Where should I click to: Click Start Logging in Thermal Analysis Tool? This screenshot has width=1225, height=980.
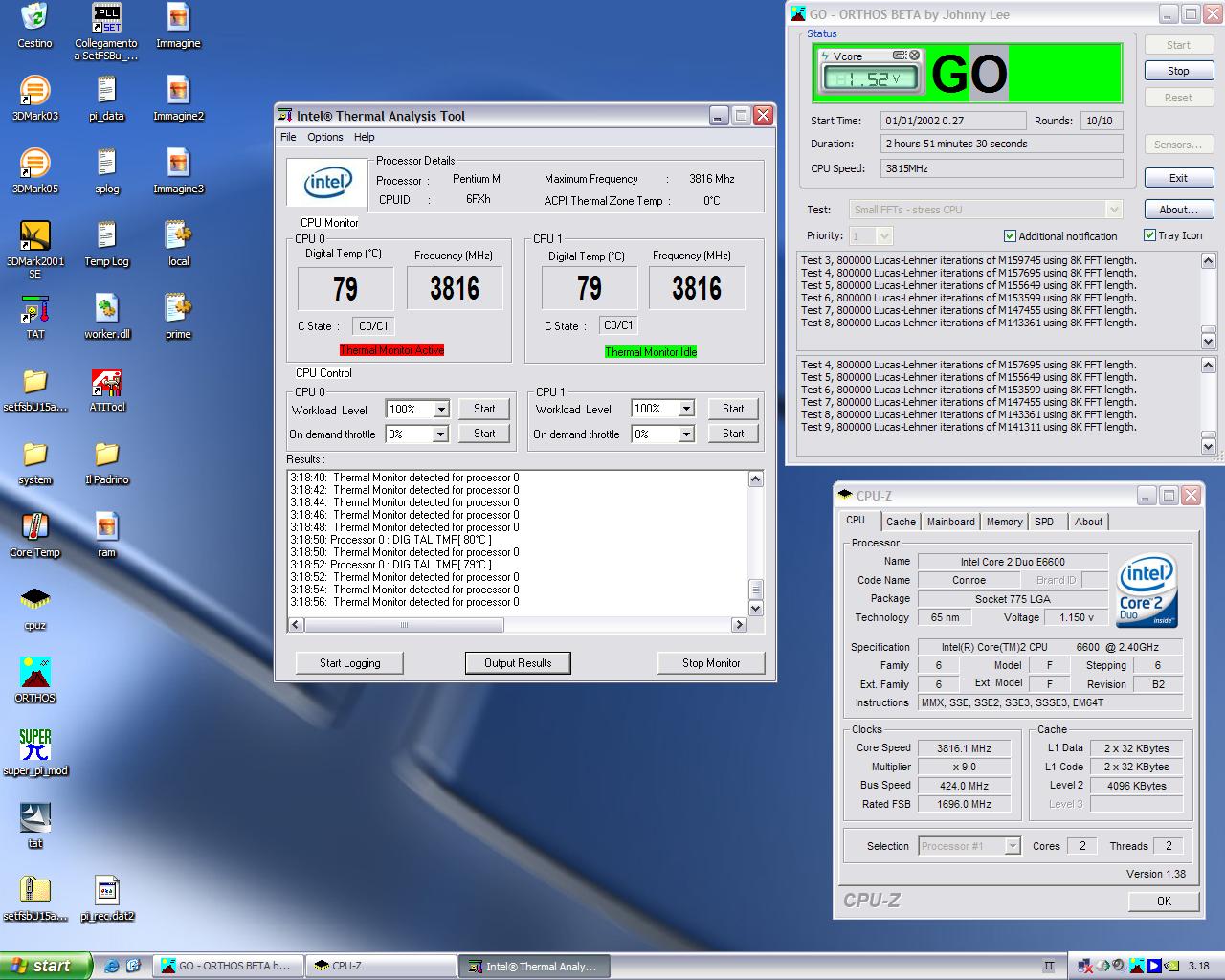[349, 663]
